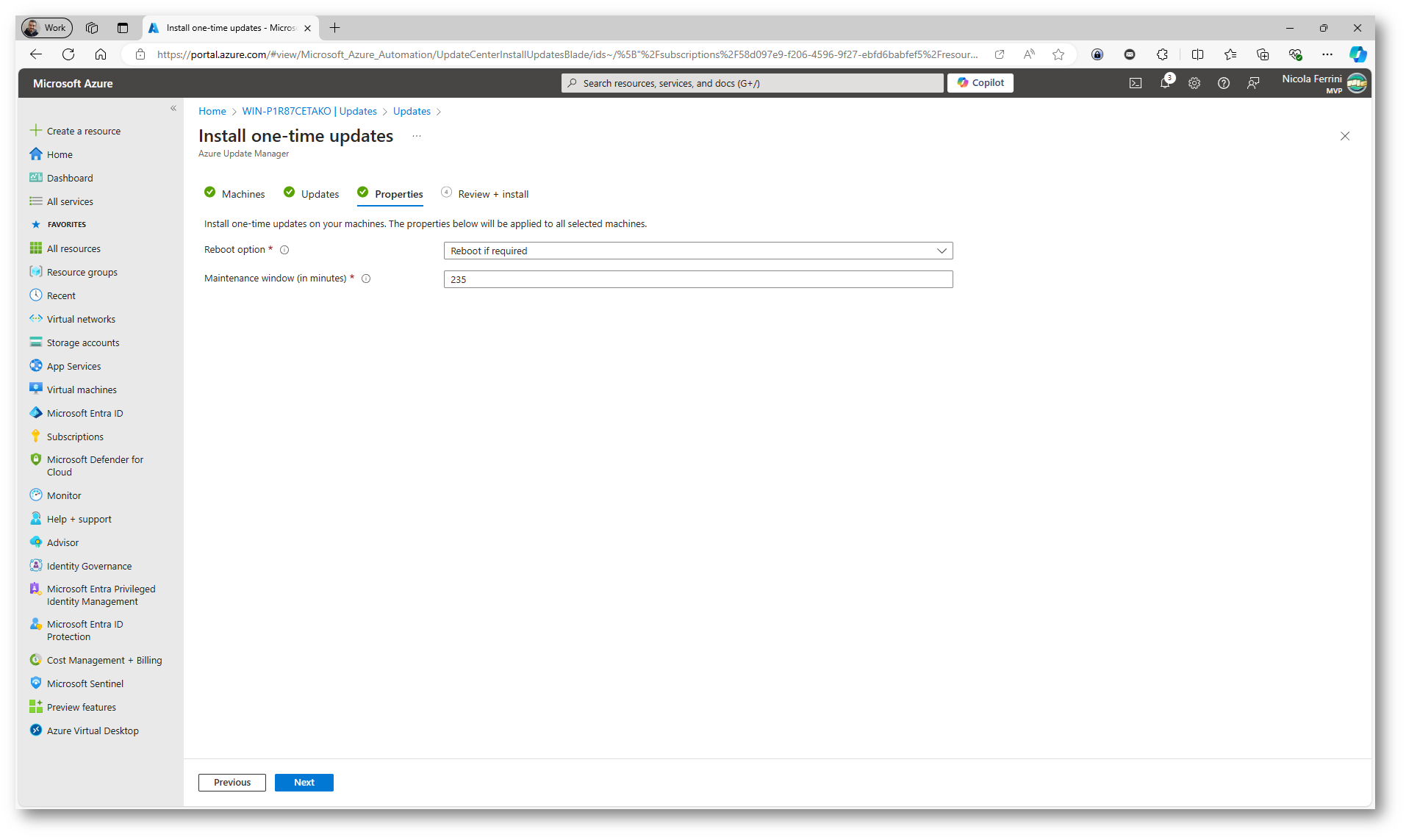
Task: Switch to the Machines step tab
Action: 234,194
